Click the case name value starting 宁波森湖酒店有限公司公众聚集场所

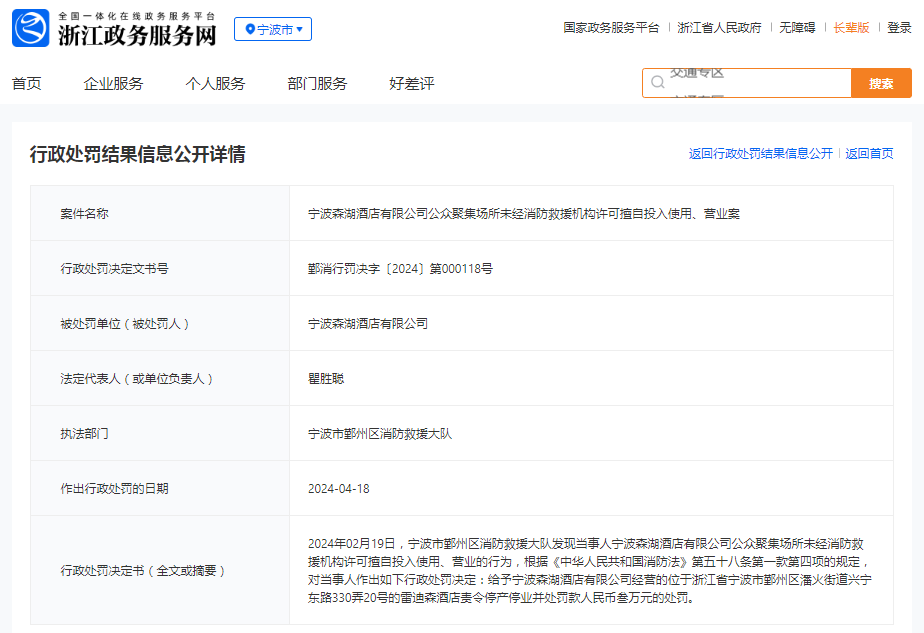pos(523,214)
